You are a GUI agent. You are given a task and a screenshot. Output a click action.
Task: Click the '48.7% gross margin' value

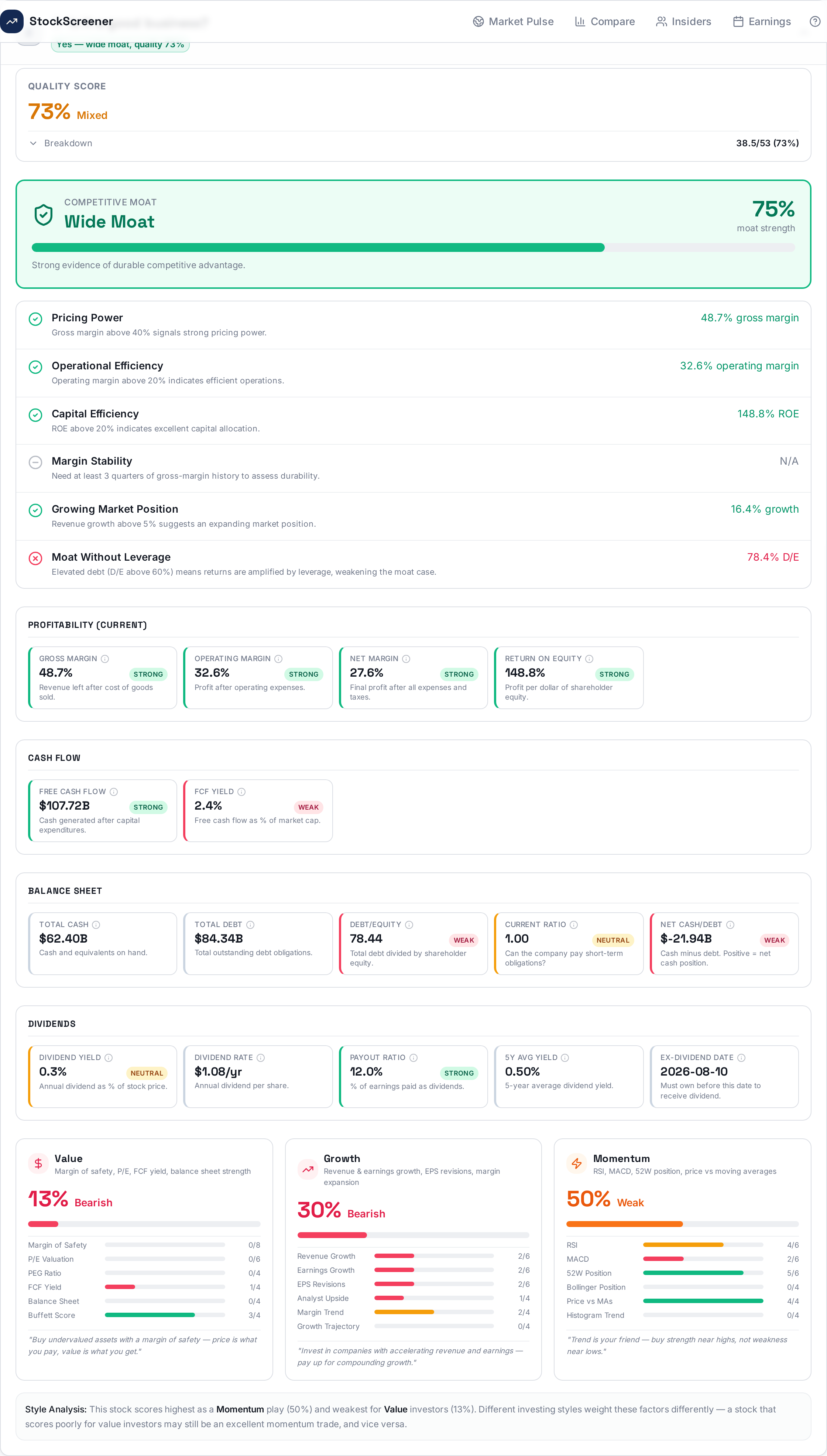(x=750, y=318)
